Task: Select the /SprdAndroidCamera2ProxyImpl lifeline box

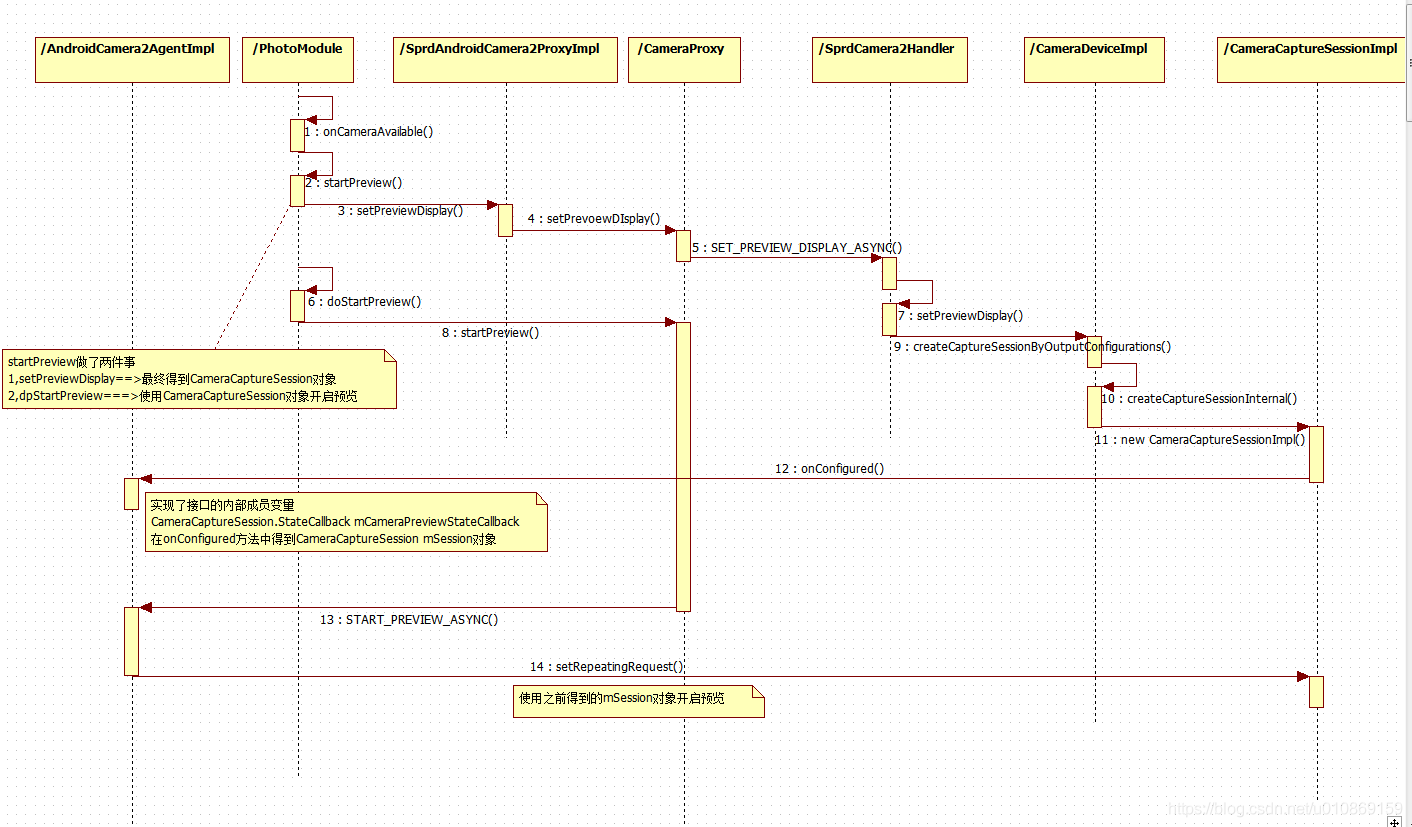Action: tap(506, 59)
